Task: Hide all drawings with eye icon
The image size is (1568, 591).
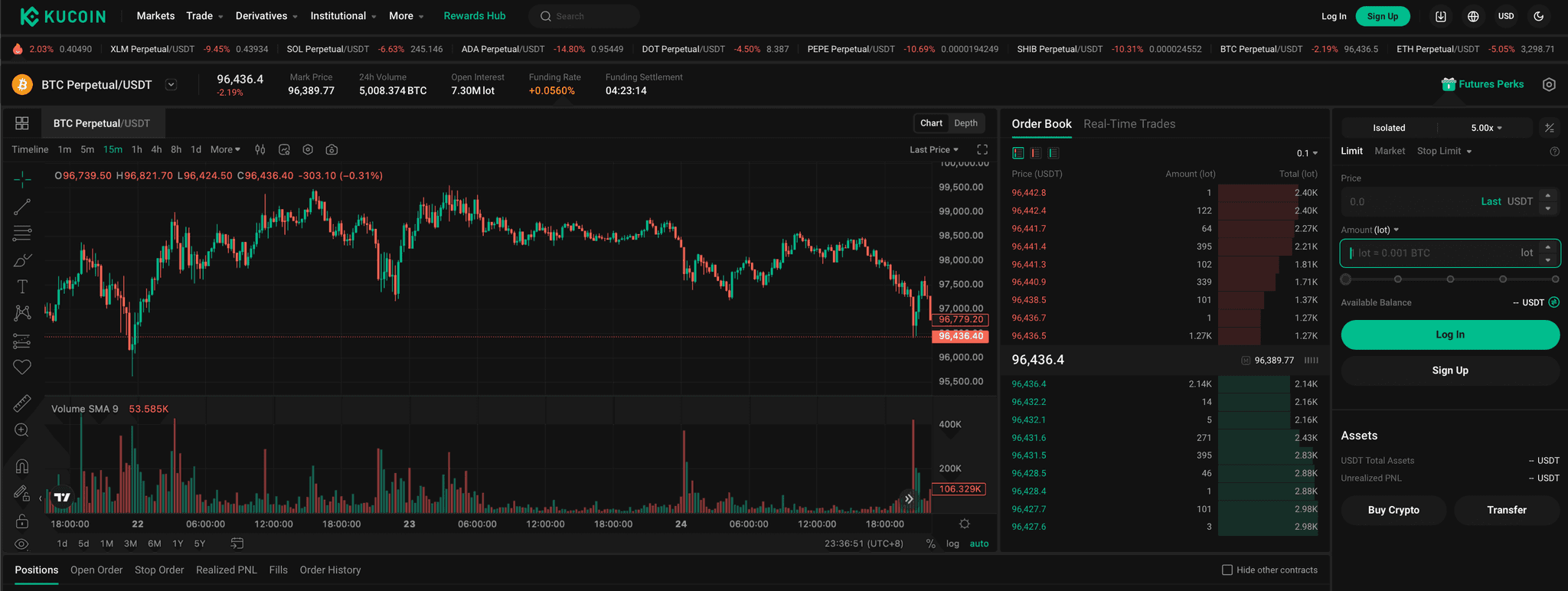Action: pyautogui.click(x=22, y=544)
